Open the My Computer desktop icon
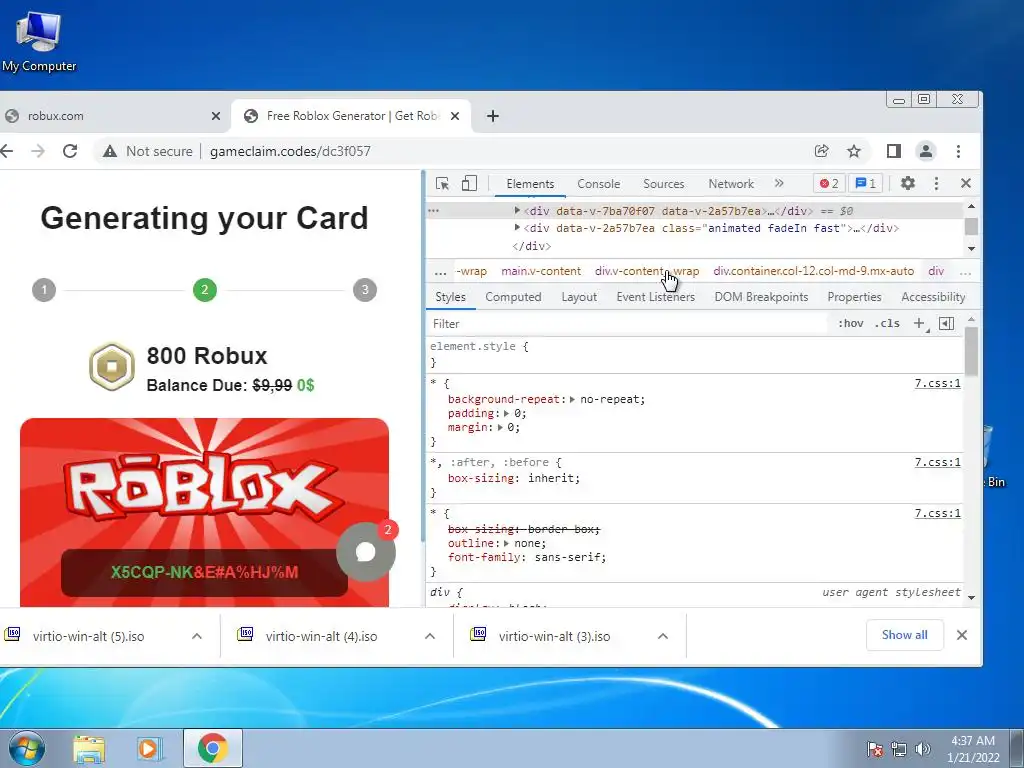 pos(39,42)
